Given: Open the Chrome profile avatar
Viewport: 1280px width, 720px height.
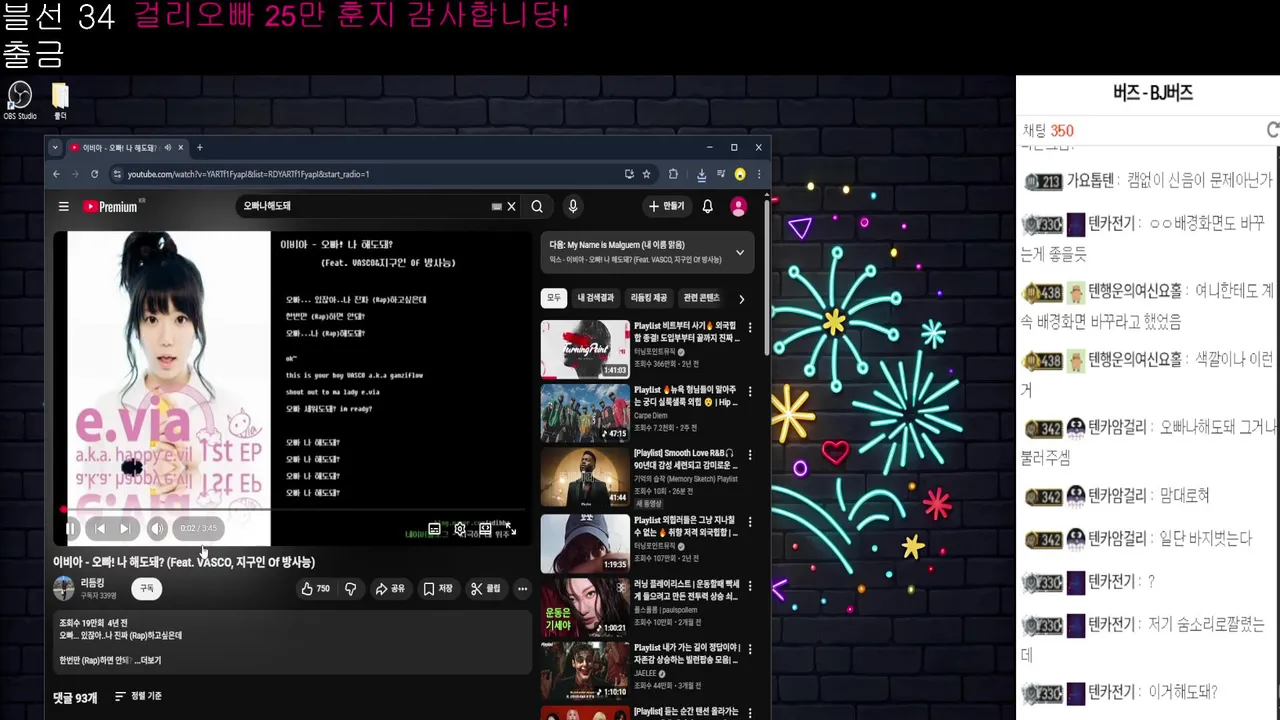Looking at the screenshot, I should (x=740, y=174).
